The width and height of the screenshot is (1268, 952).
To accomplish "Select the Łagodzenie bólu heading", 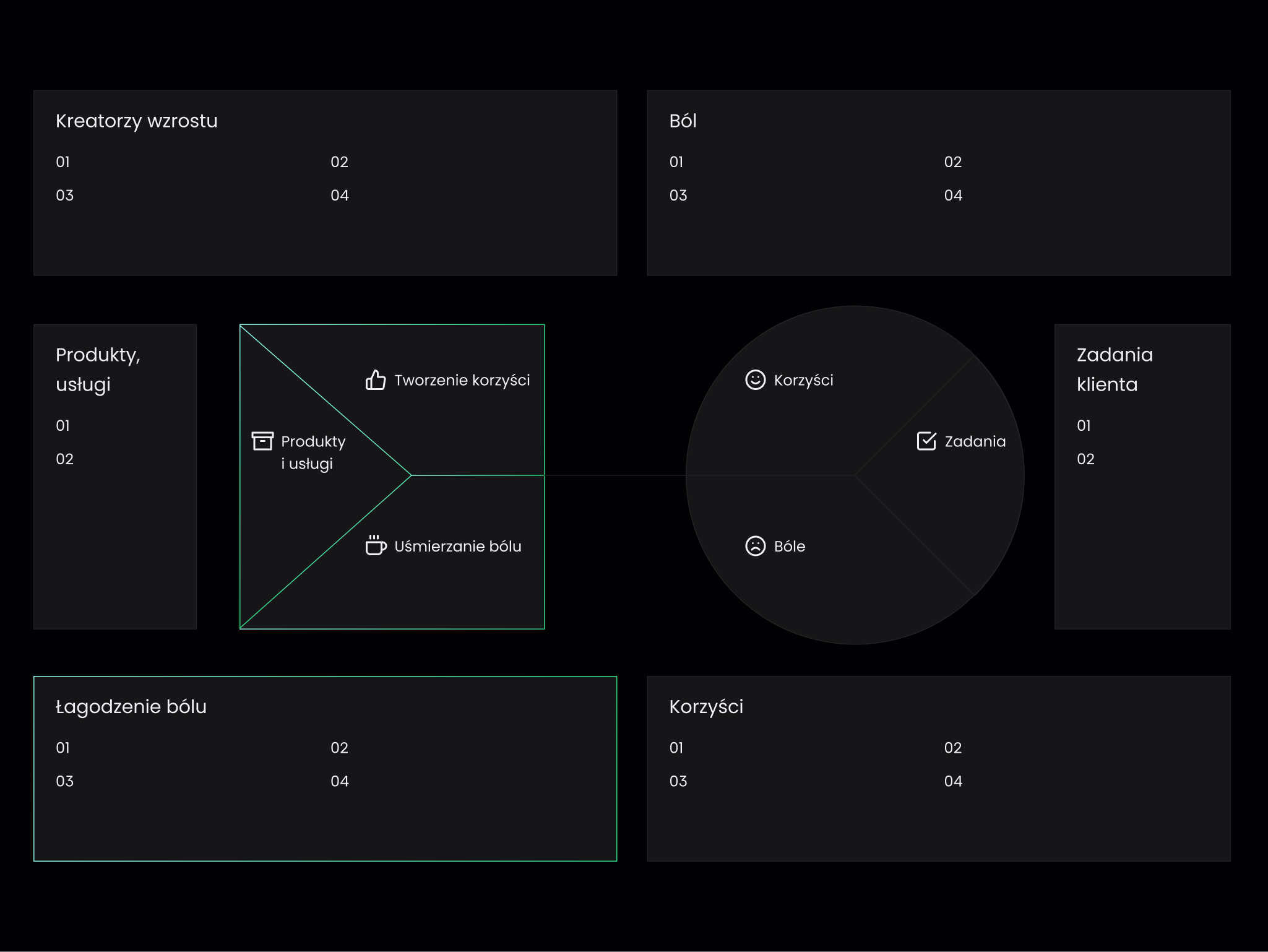I will click(x=131, y=707).
